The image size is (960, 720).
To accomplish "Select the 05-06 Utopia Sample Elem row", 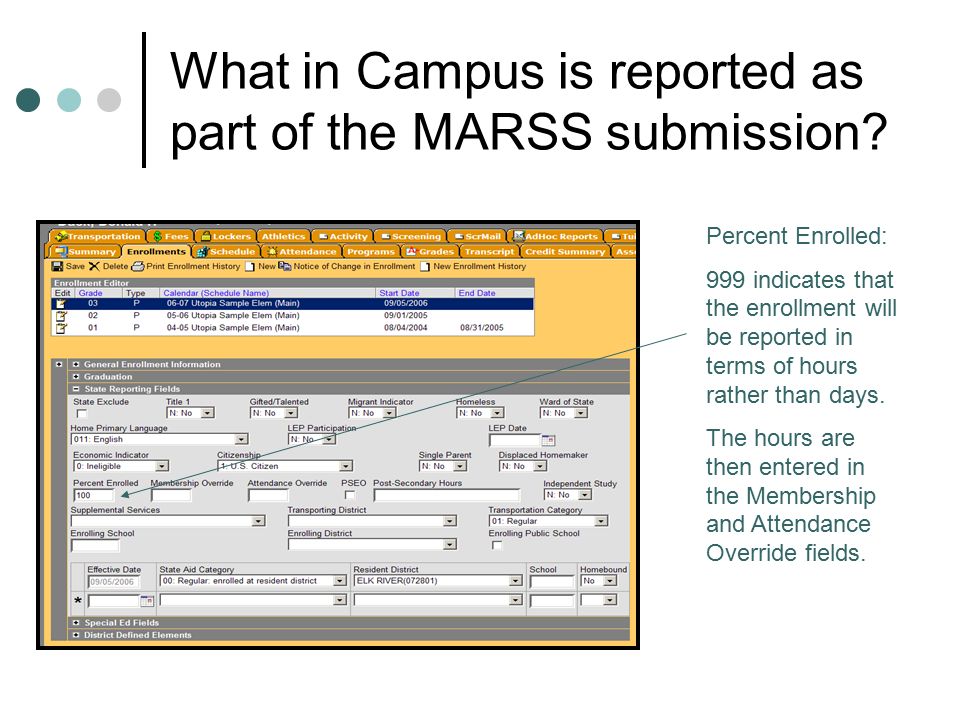I will pos(293,316).
